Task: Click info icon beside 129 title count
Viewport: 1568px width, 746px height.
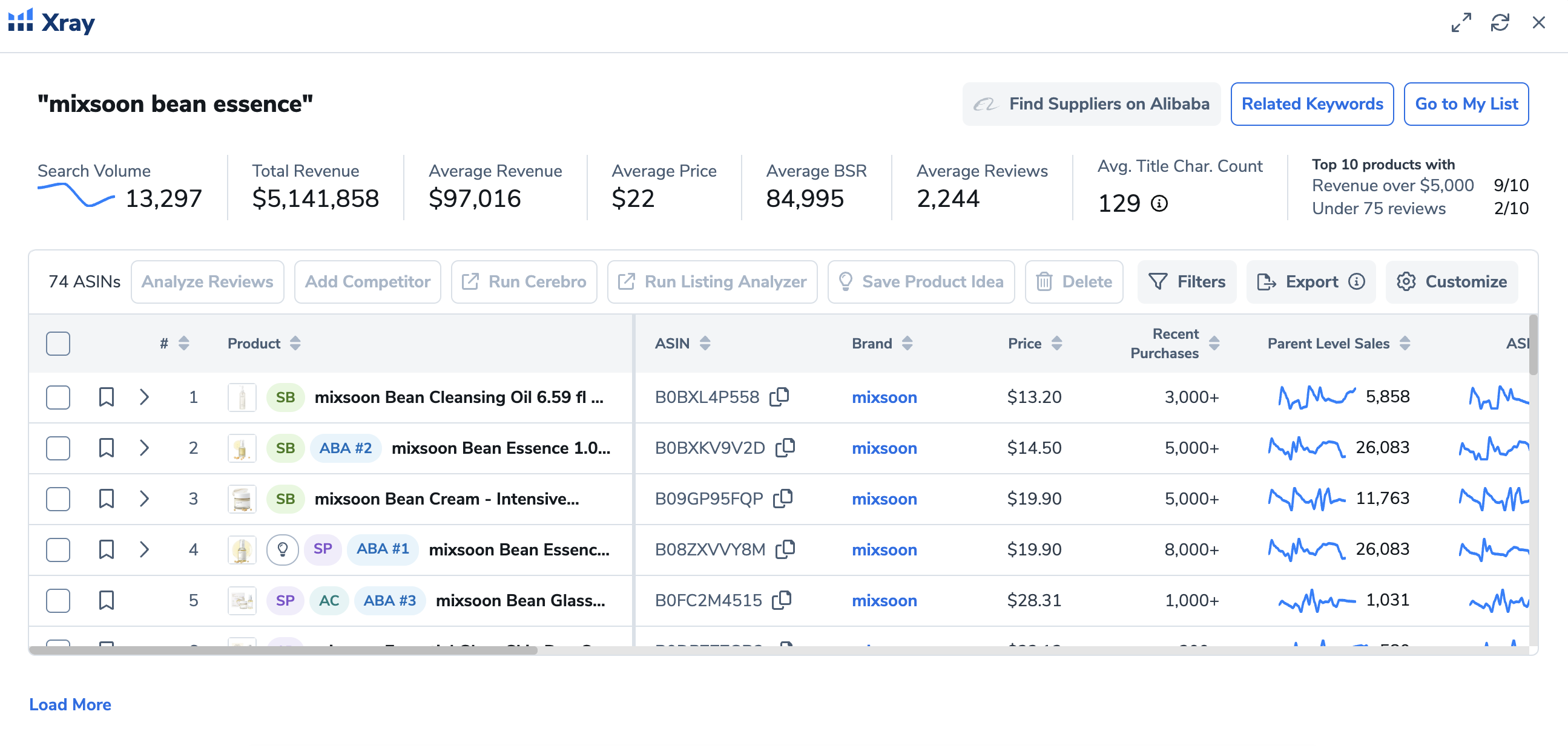Action: [1159, 203]
